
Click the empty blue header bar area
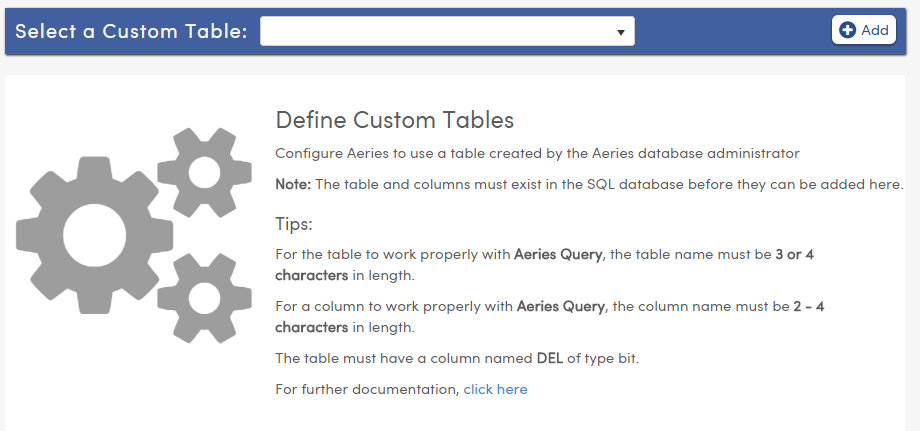pos(733,31)
